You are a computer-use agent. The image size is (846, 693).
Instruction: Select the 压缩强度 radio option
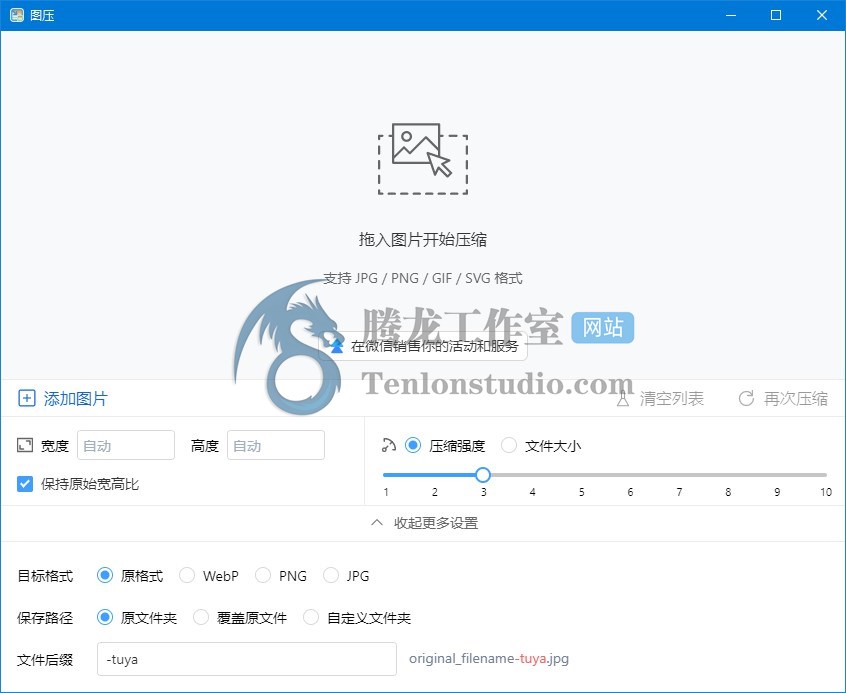(413, 445)
